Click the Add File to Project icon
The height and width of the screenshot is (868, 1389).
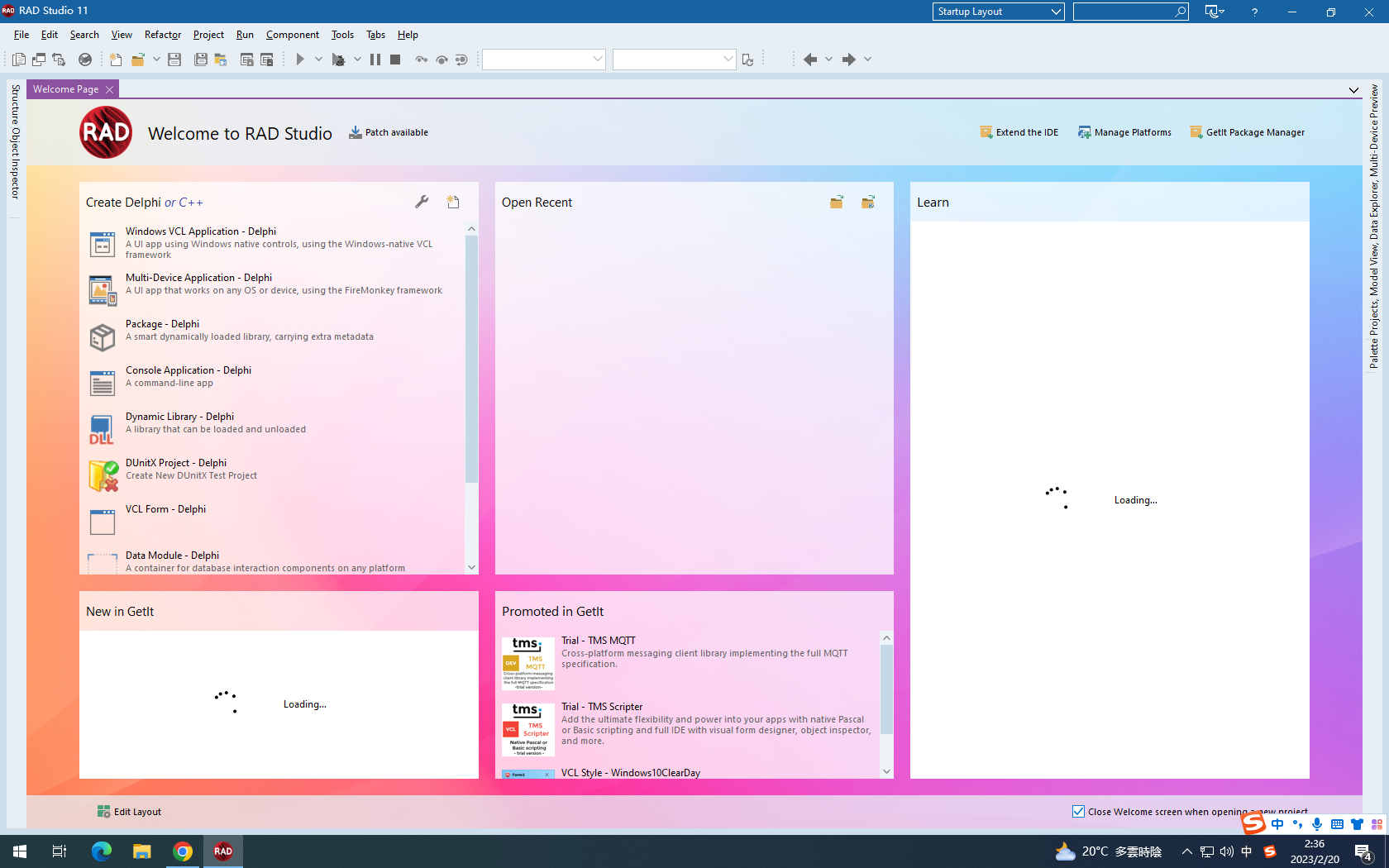[x=246, y=60]
